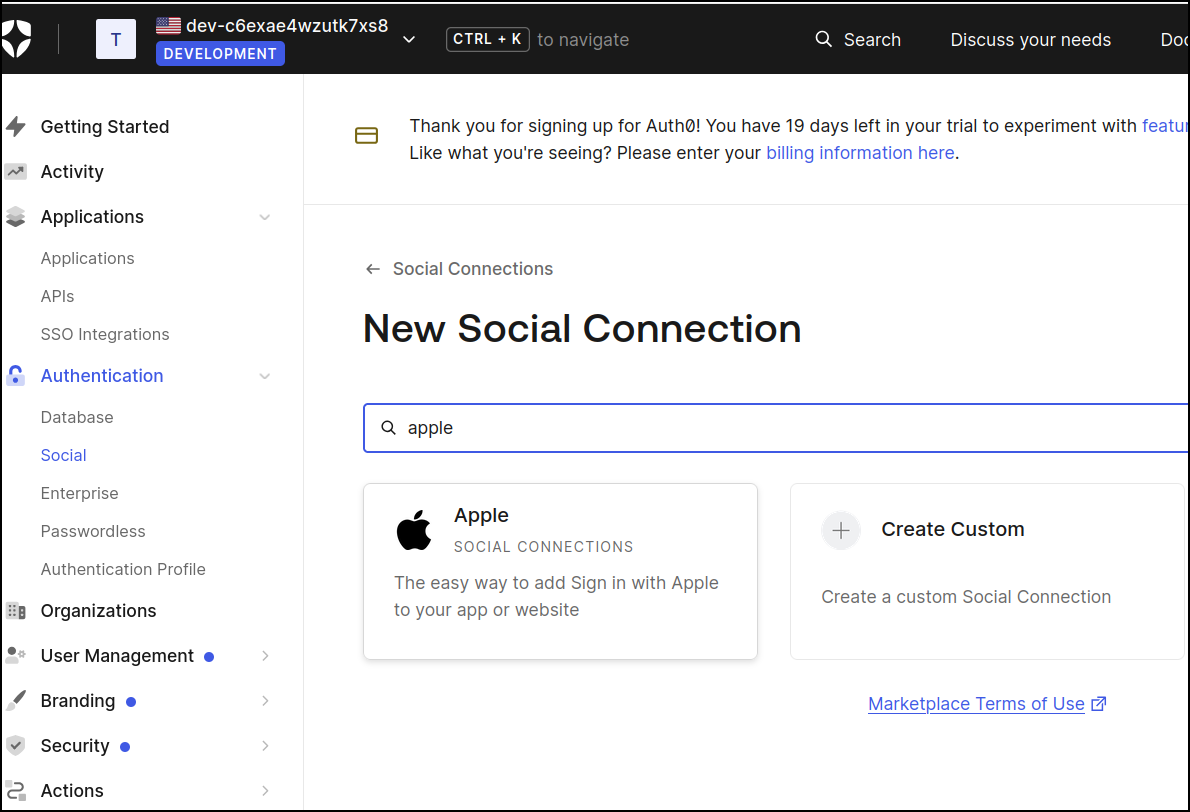Open the APIs page
The height and width of the screenshot is (812, 1190).
pyautogui.click(x=58, y=296)
